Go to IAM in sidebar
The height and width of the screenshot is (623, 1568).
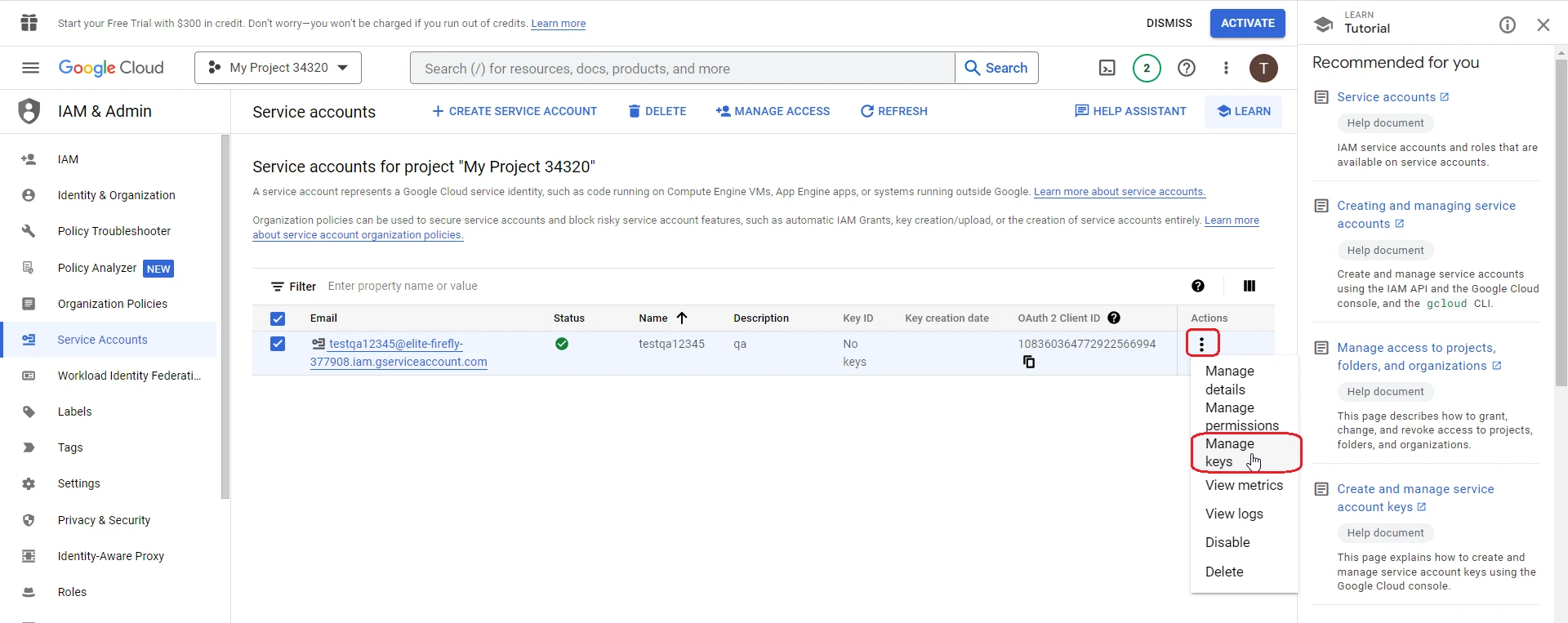[x=109, y=159]
